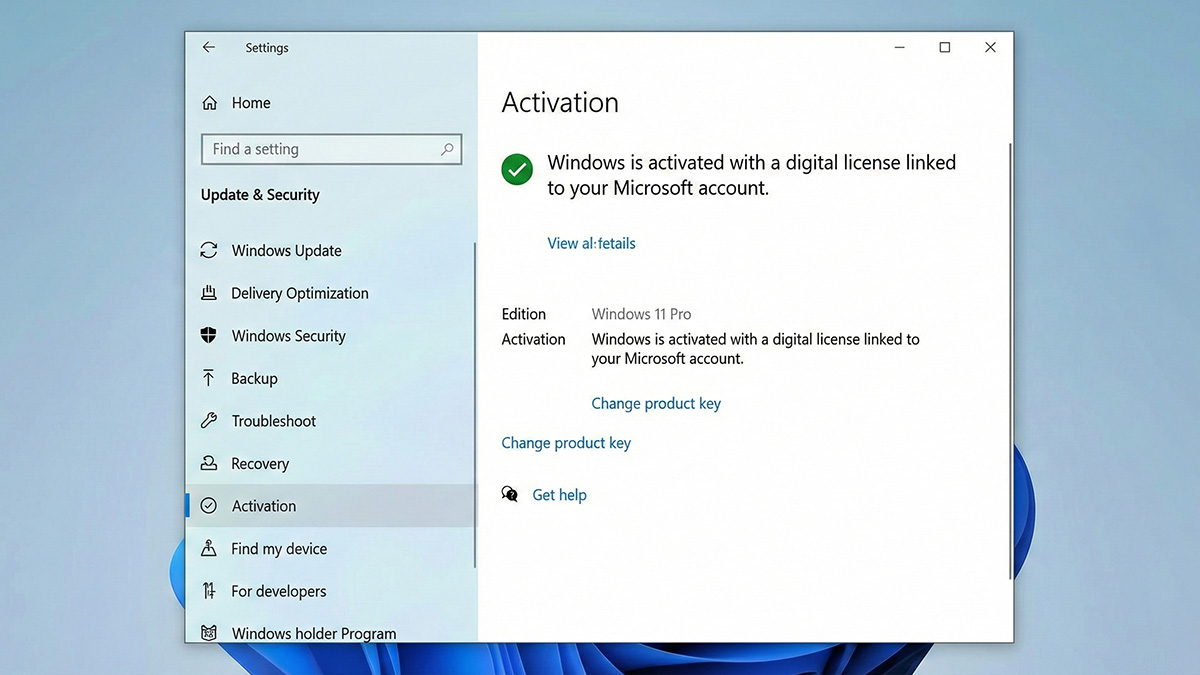
Task: Click the back arrow in Settings
Action: tap(209, 47)
